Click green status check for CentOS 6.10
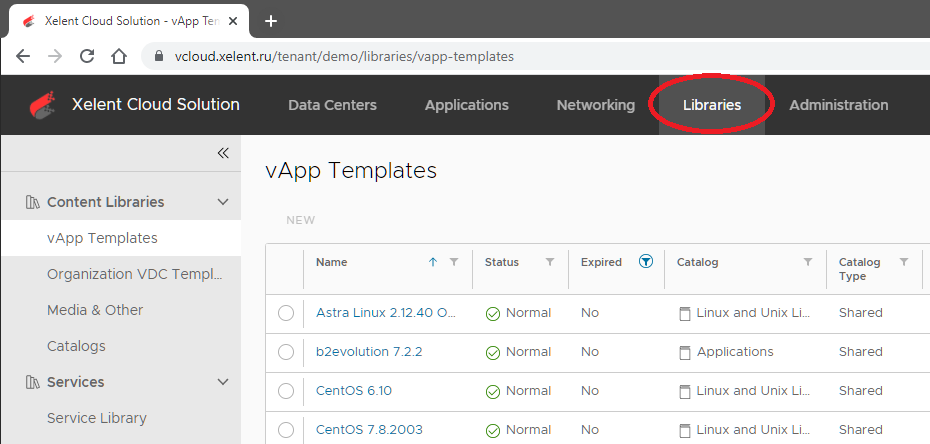 (493, 392)
